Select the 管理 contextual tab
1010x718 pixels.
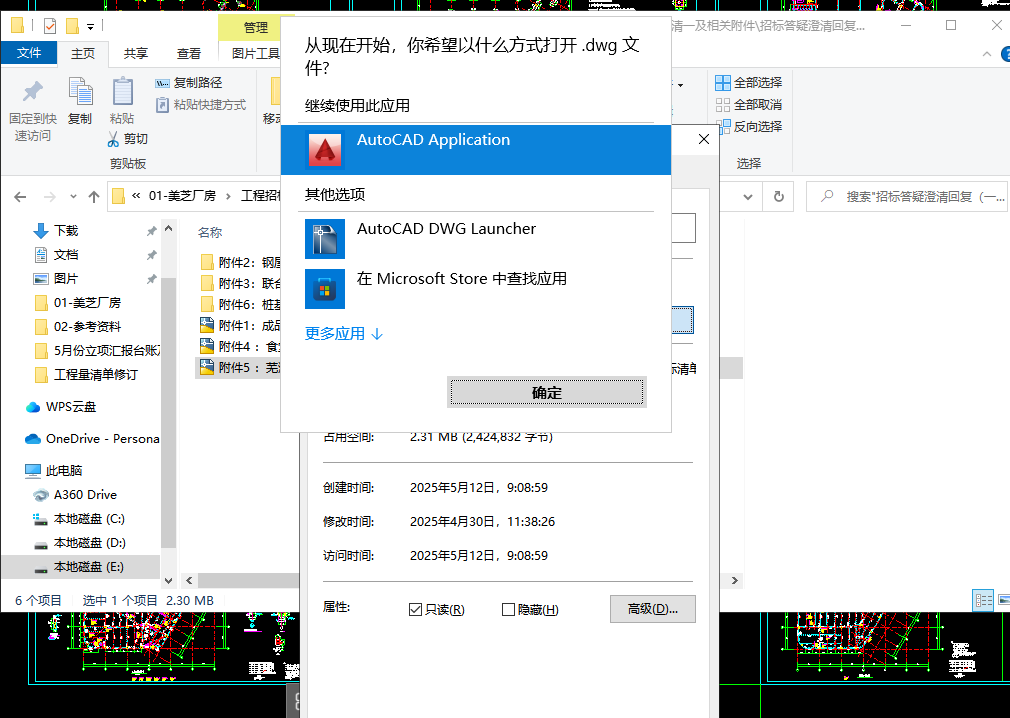pyautogui.click(x=255, y=28)
